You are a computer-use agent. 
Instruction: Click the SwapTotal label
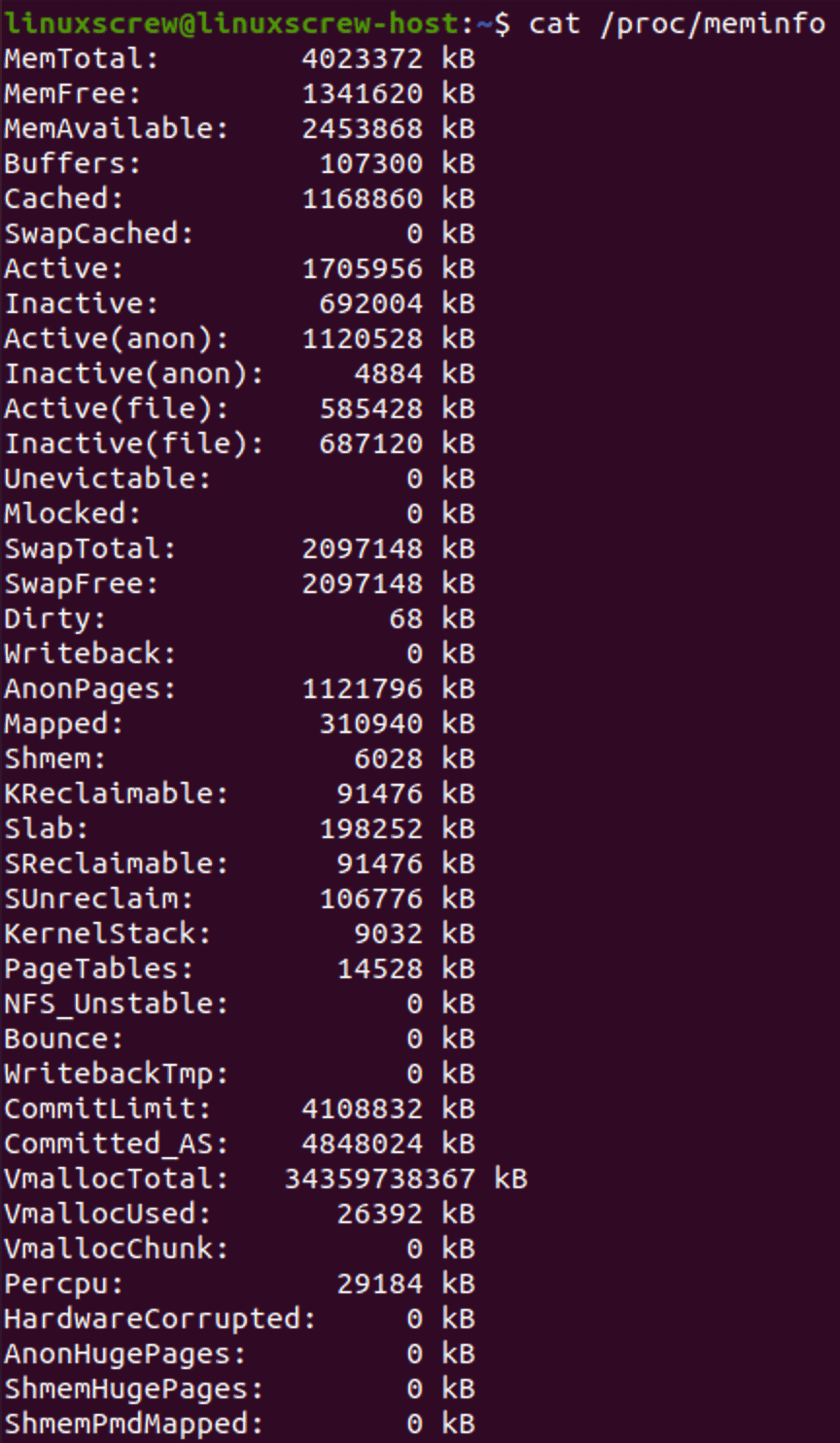[x=90, y=548]
